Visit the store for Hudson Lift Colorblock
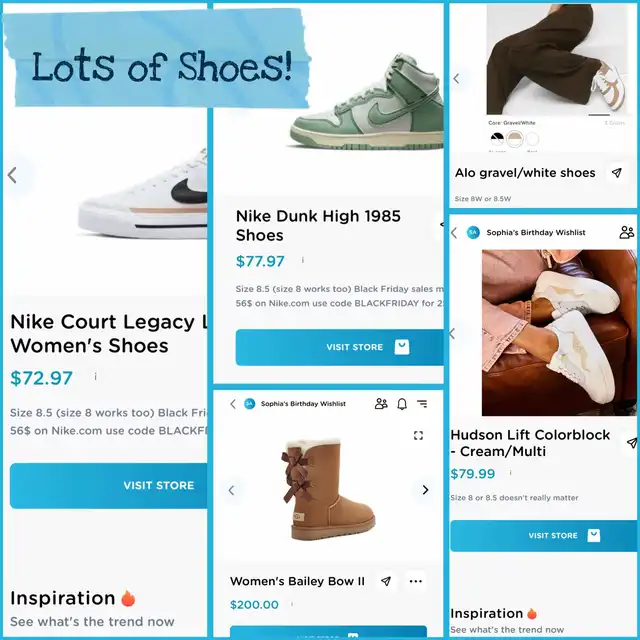The image size is (640, 640). (x=544, y=536)
